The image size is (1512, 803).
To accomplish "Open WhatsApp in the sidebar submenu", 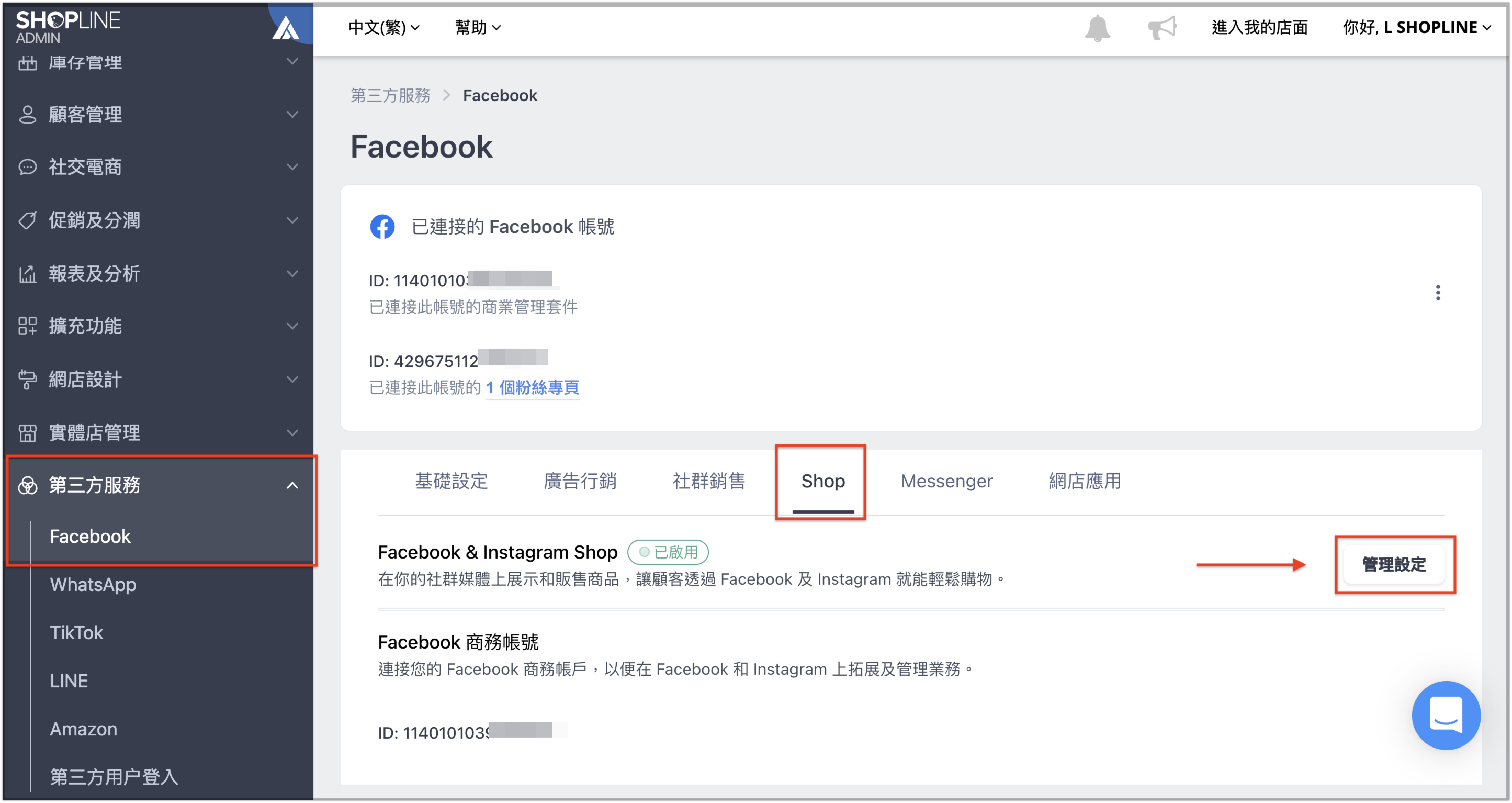I will coord(93,584).
